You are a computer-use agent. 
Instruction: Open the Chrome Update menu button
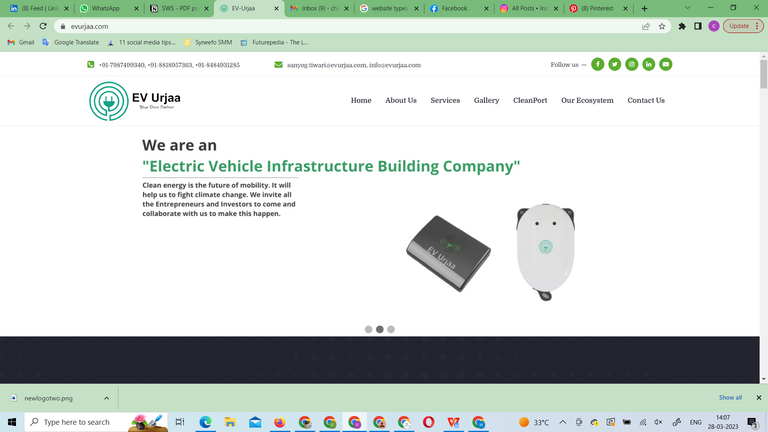[743, 26]
